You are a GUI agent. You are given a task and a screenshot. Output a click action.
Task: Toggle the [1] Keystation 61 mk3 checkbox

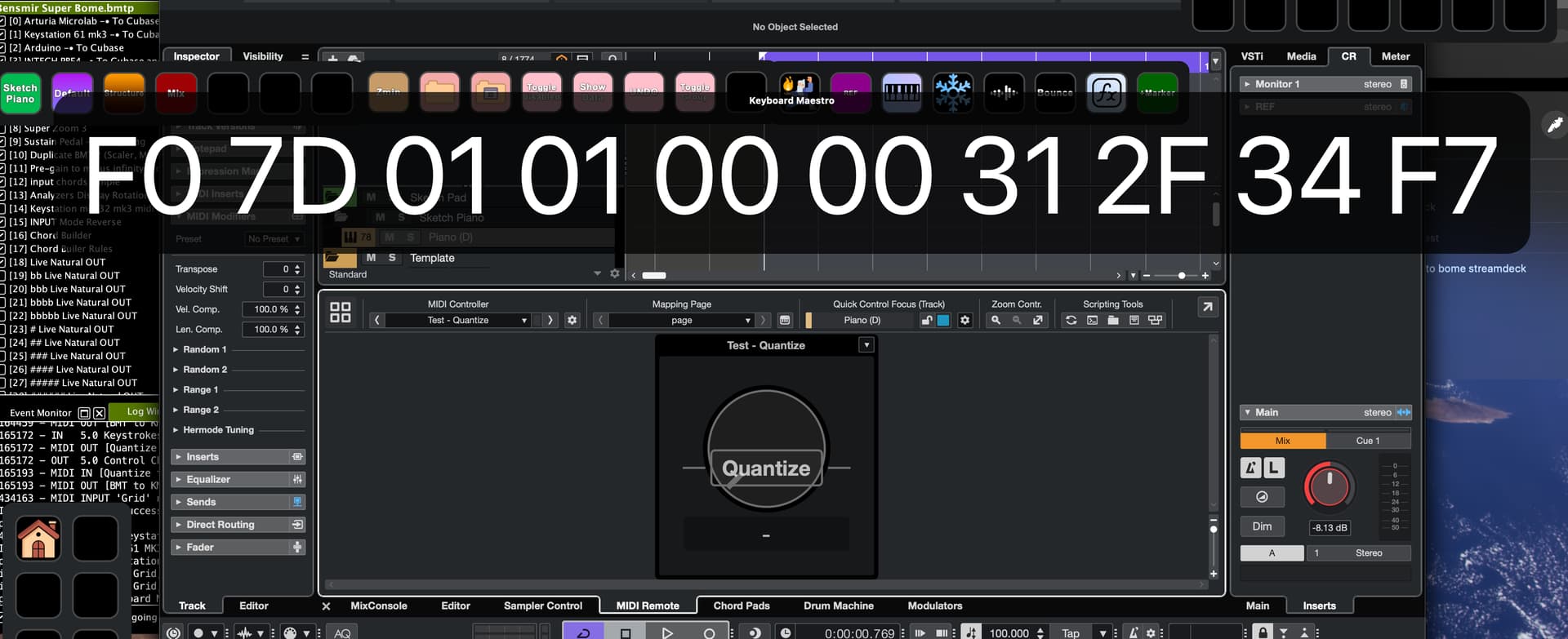(x=2, y=34)
